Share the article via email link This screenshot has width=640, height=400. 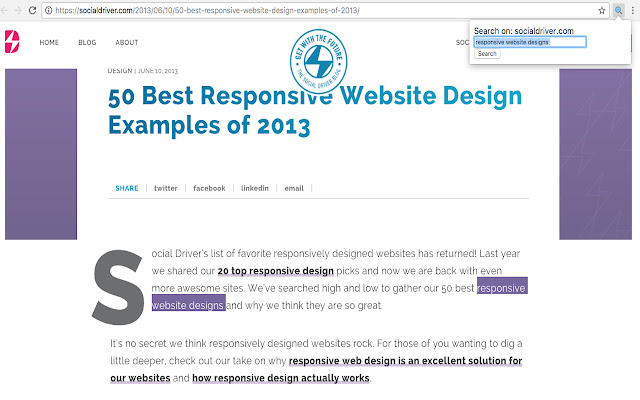click(294, 188)
